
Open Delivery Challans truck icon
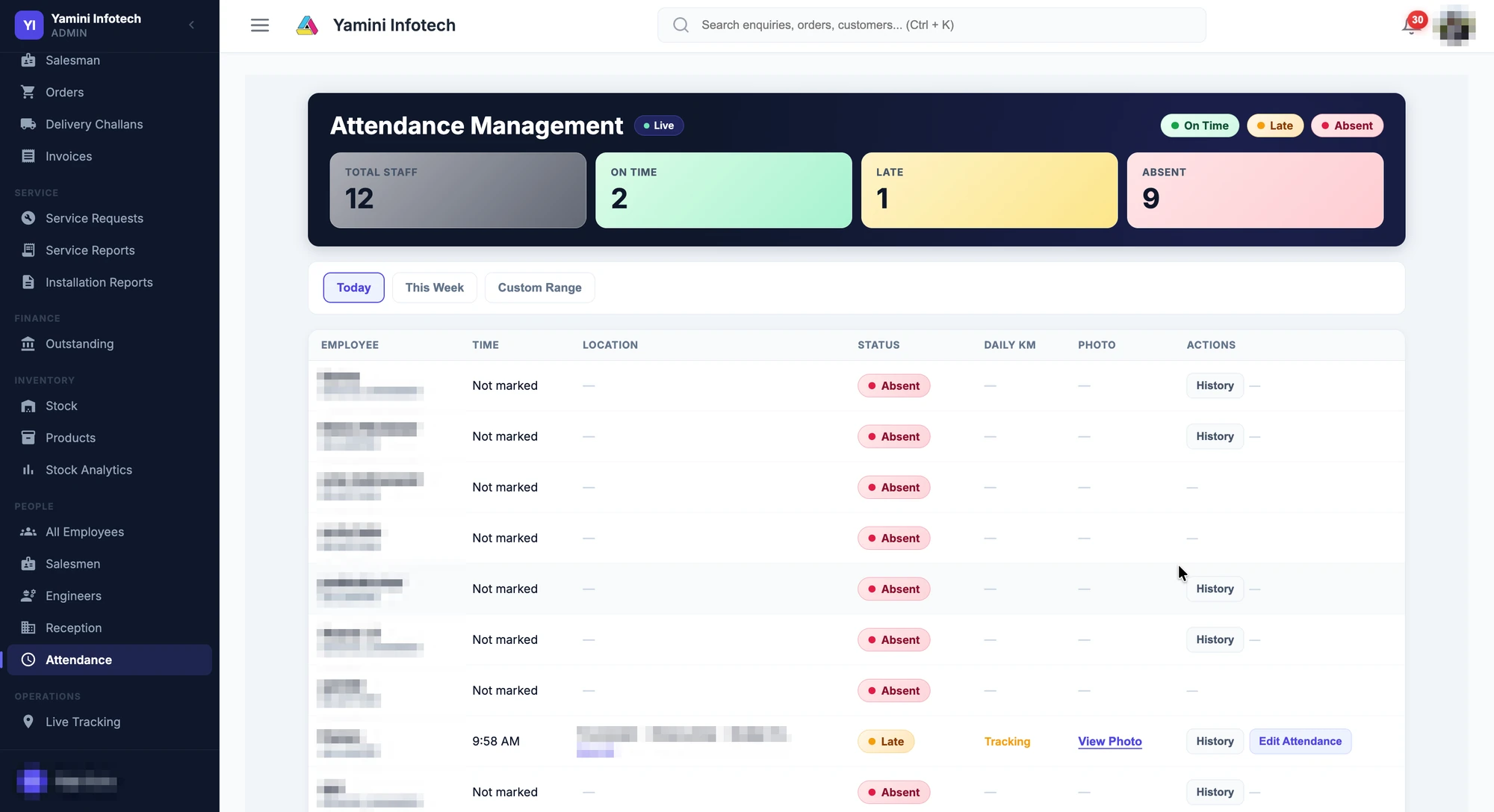pos(28,124)
